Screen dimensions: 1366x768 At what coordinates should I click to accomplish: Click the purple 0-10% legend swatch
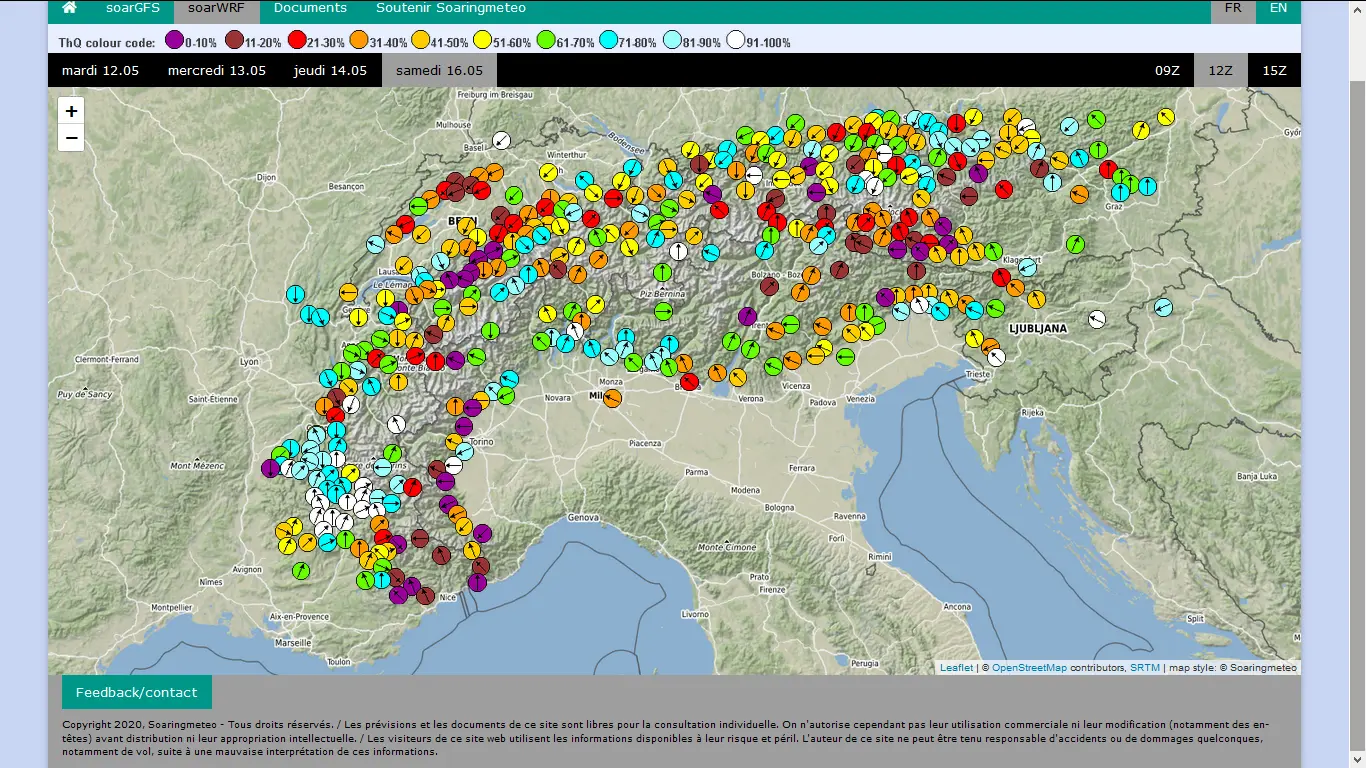(x=173, y=41)
